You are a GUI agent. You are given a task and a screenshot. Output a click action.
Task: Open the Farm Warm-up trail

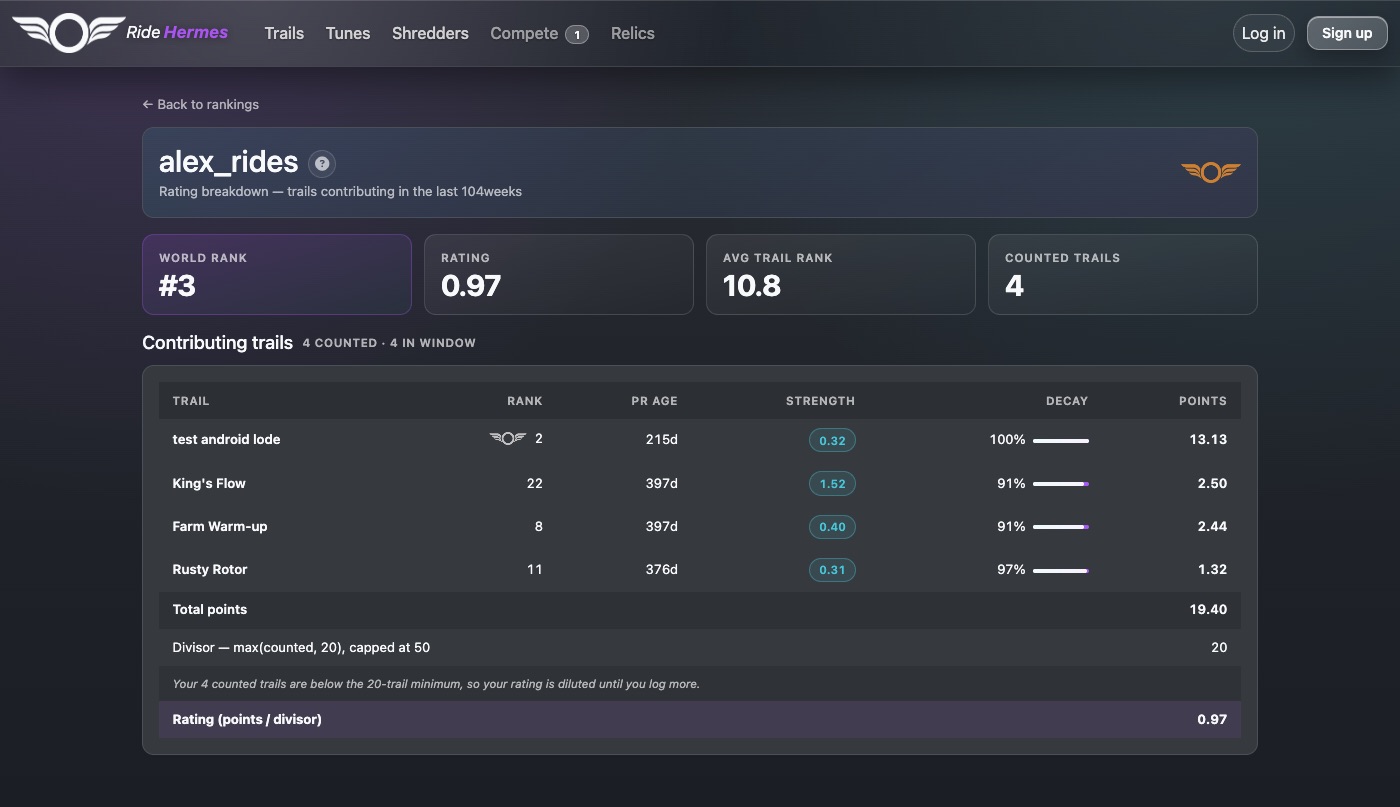tap(220, 526)
